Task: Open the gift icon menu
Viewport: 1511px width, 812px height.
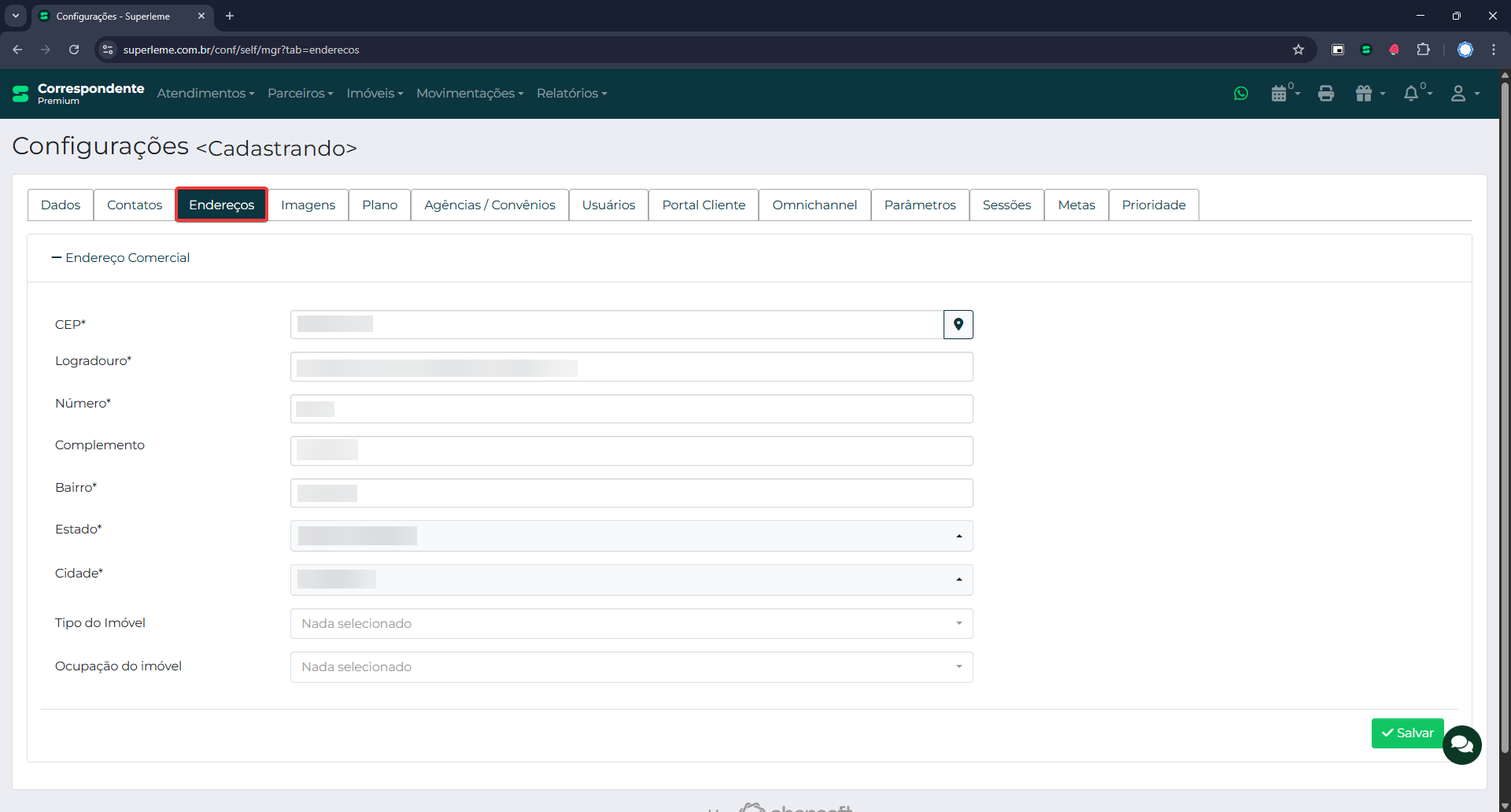Action: (1365, 94)
